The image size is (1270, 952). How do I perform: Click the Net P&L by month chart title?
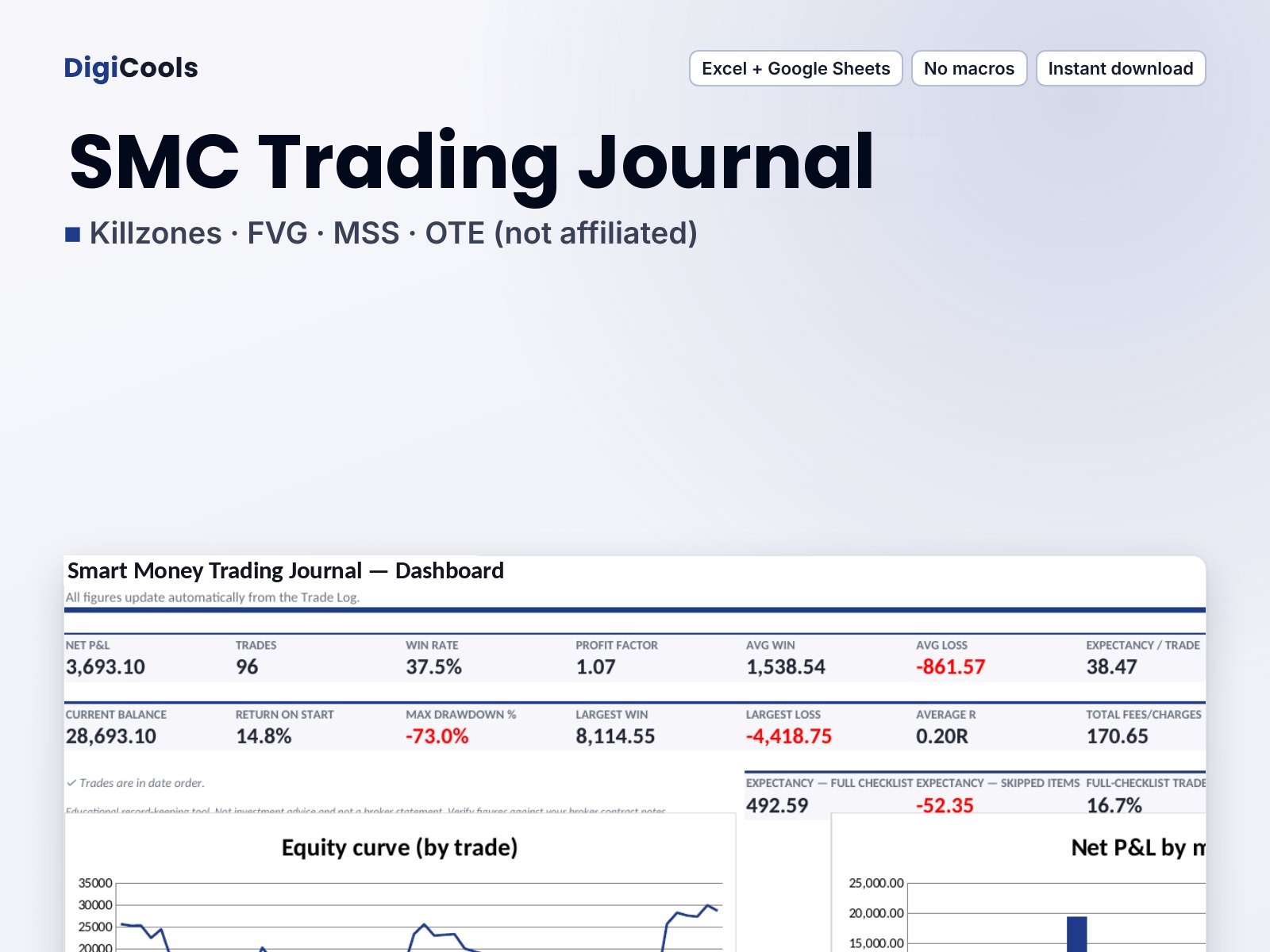pos(1138,848)
